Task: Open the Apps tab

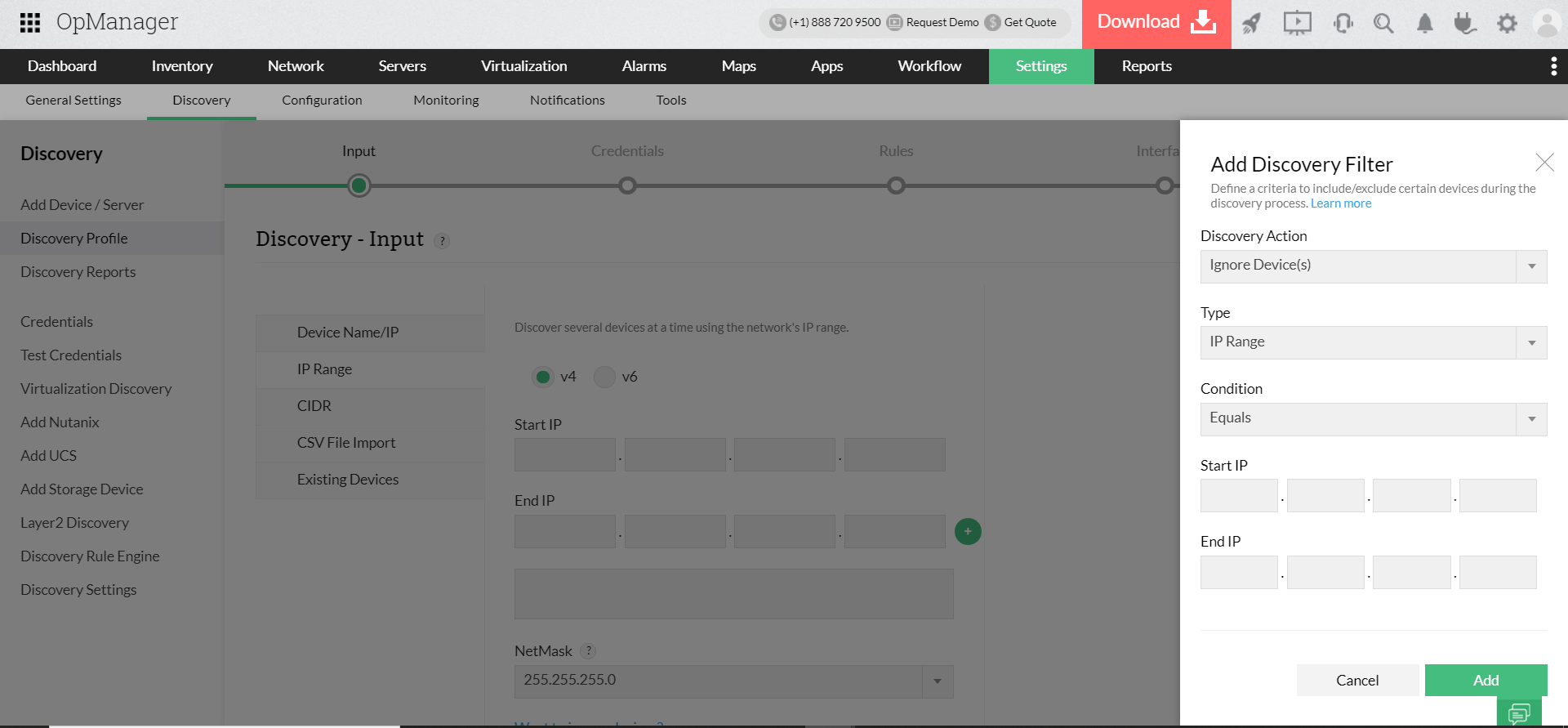Action: coord(826,66)
